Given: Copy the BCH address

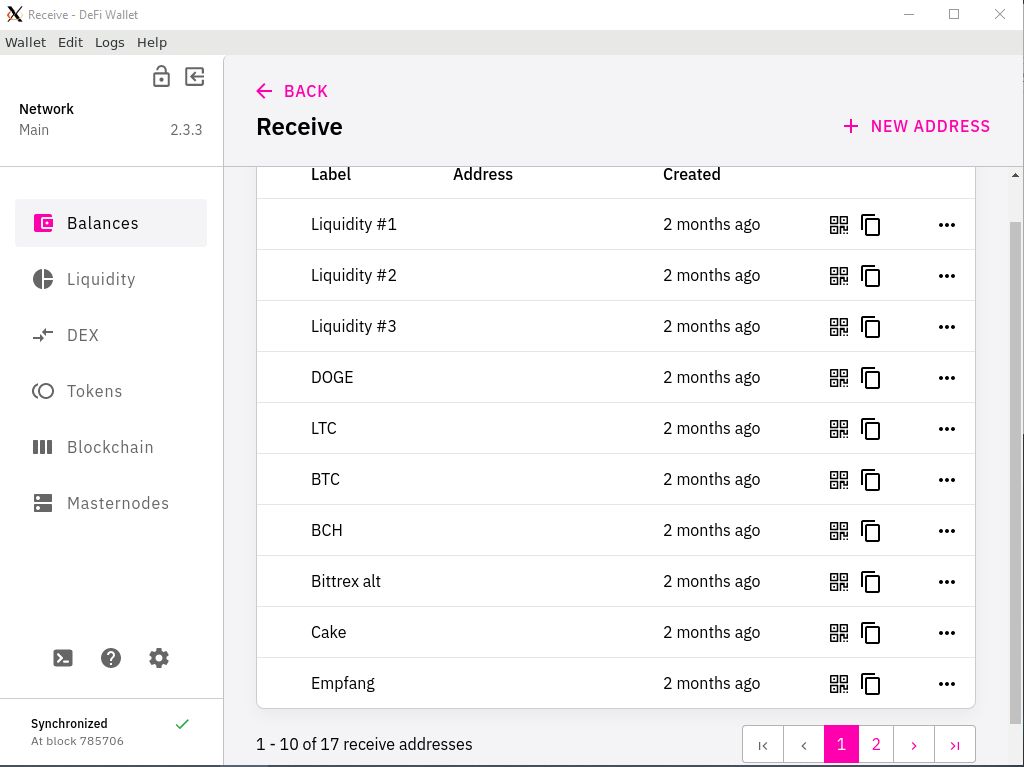Looking at the screenshot, I should [x=871, y=530].
